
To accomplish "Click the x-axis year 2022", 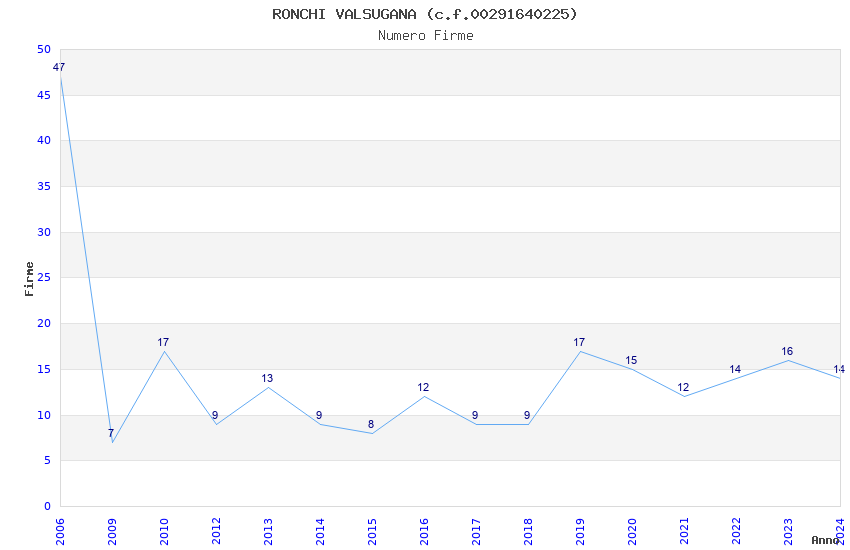I will [736, 531].
